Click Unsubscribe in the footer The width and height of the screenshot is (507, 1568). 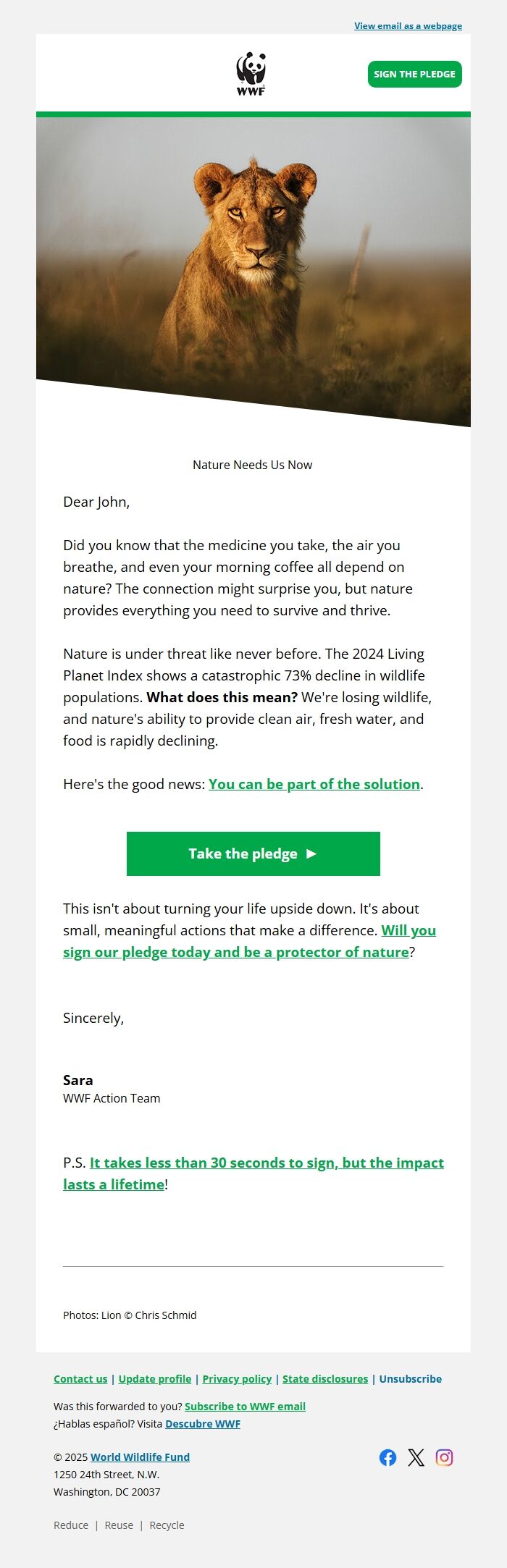click(411, 1379)
